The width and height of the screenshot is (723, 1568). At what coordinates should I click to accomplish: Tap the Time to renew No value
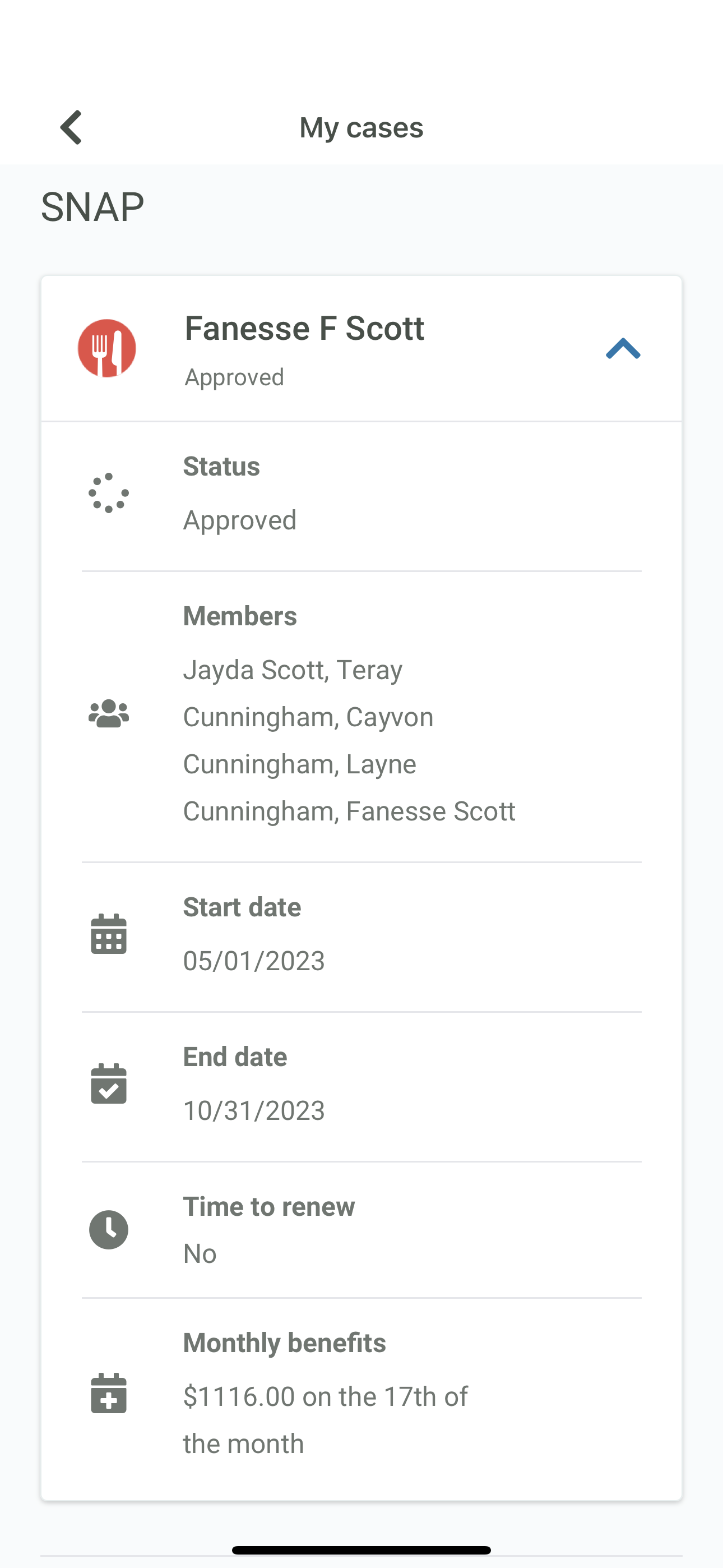coord(200,1254)
